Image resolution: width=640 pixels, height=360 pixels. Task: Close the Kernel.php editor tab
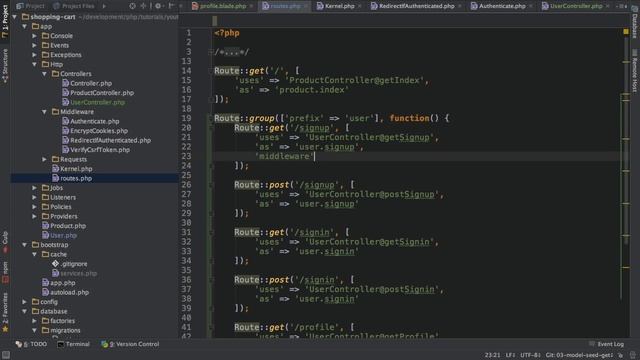359,6
